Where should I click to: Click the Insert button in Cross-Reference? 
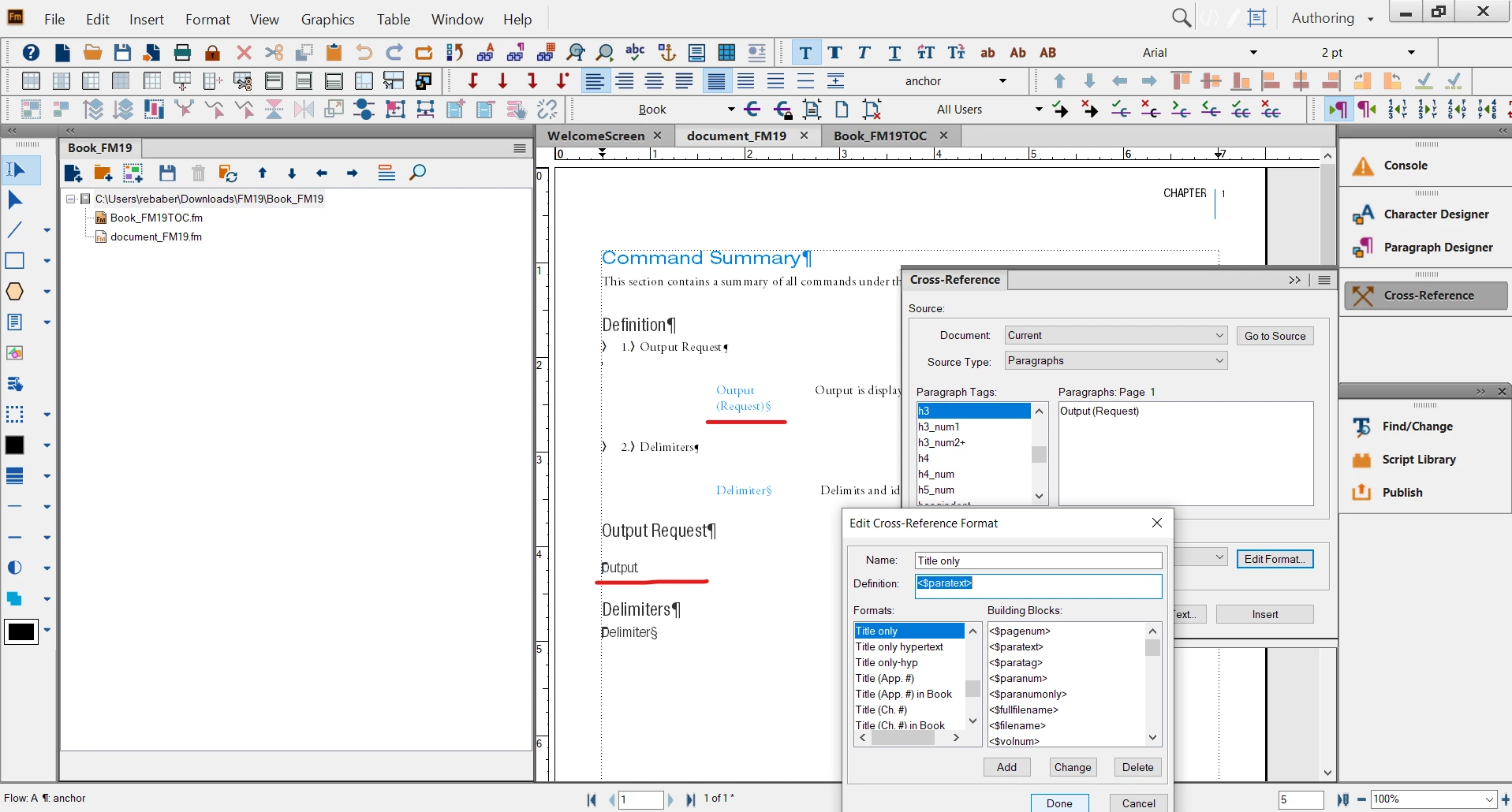click(1264, 615)
